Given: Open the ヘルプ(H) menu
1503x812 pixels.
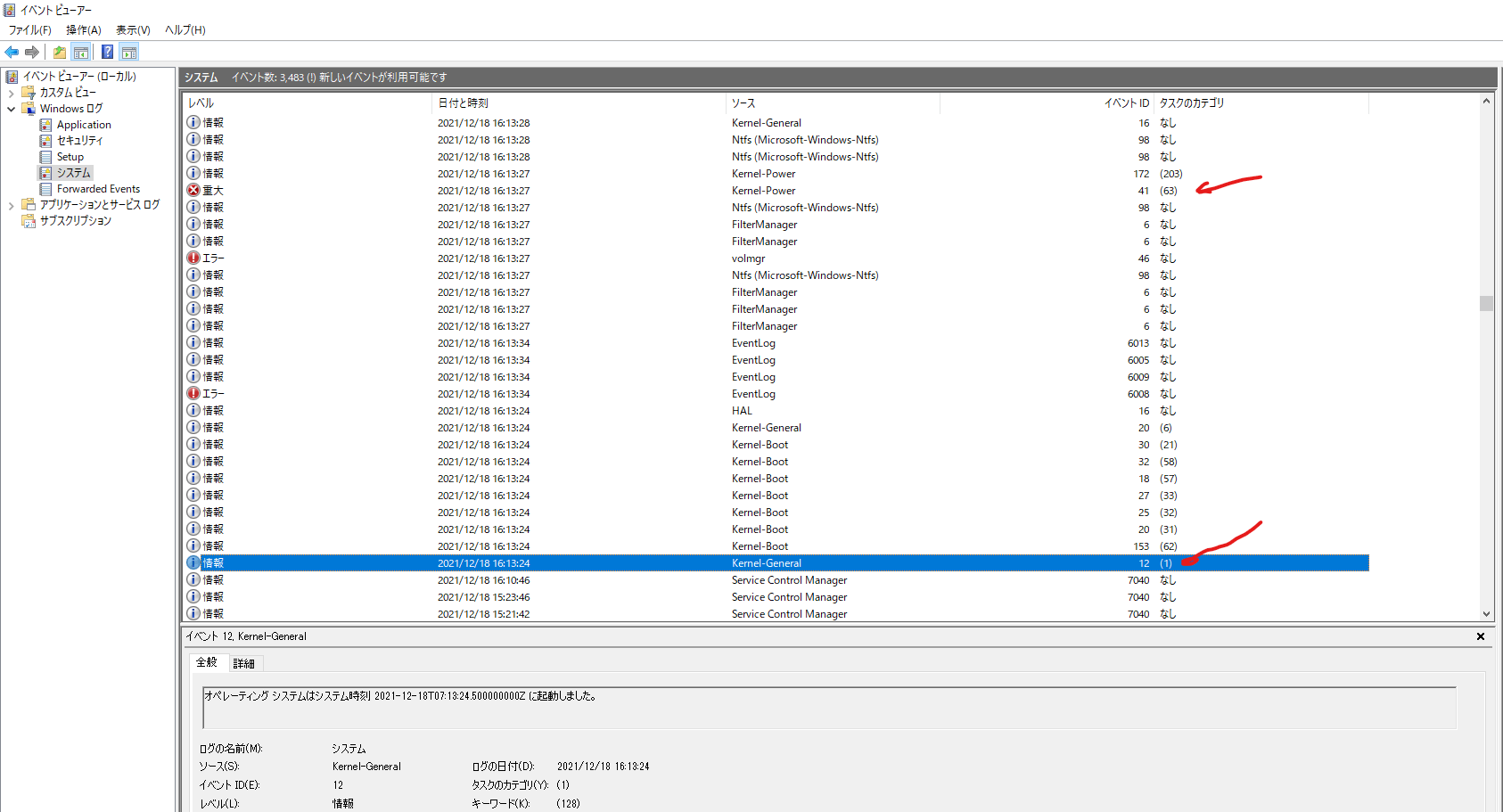Looking at the screenshot, I should coord(185,30).
